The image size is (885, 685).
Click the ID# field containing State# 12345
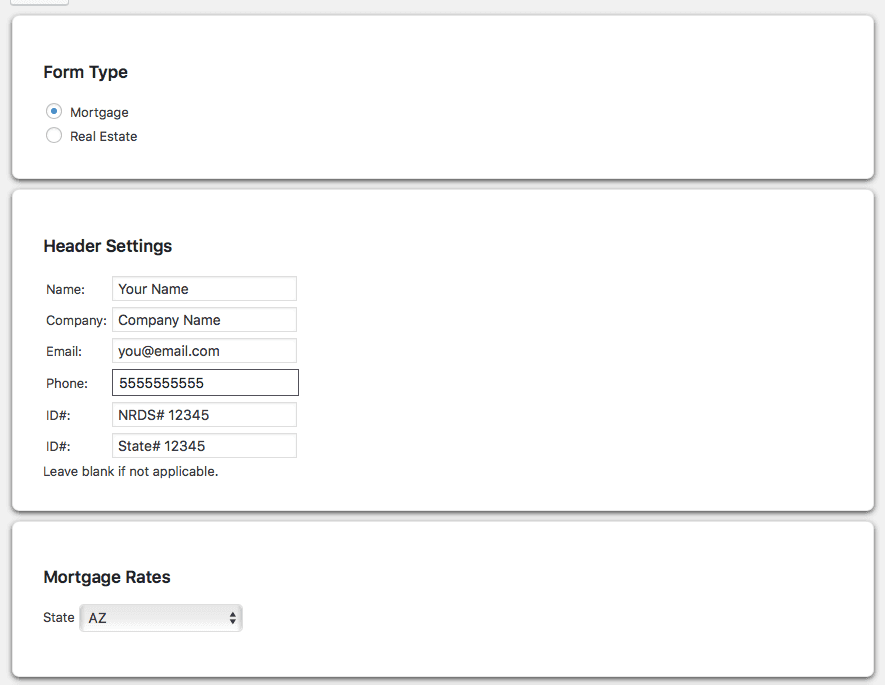pos(204,446)
